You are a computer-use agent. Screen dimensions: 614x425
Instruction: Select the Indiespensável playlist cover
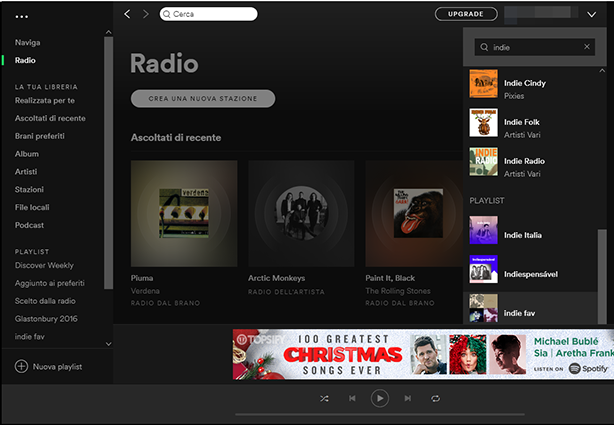click(x=484, y=269)
